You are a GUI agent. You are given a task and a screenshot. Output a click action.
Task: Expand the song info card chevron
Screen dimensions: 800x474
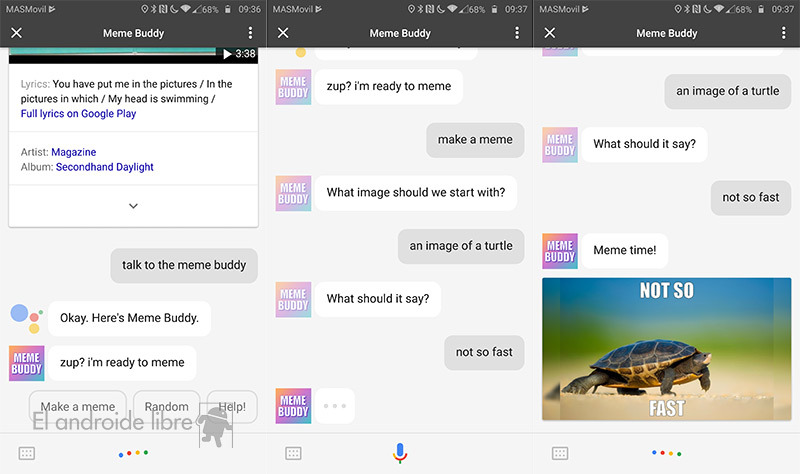click(x=133, y=206)
